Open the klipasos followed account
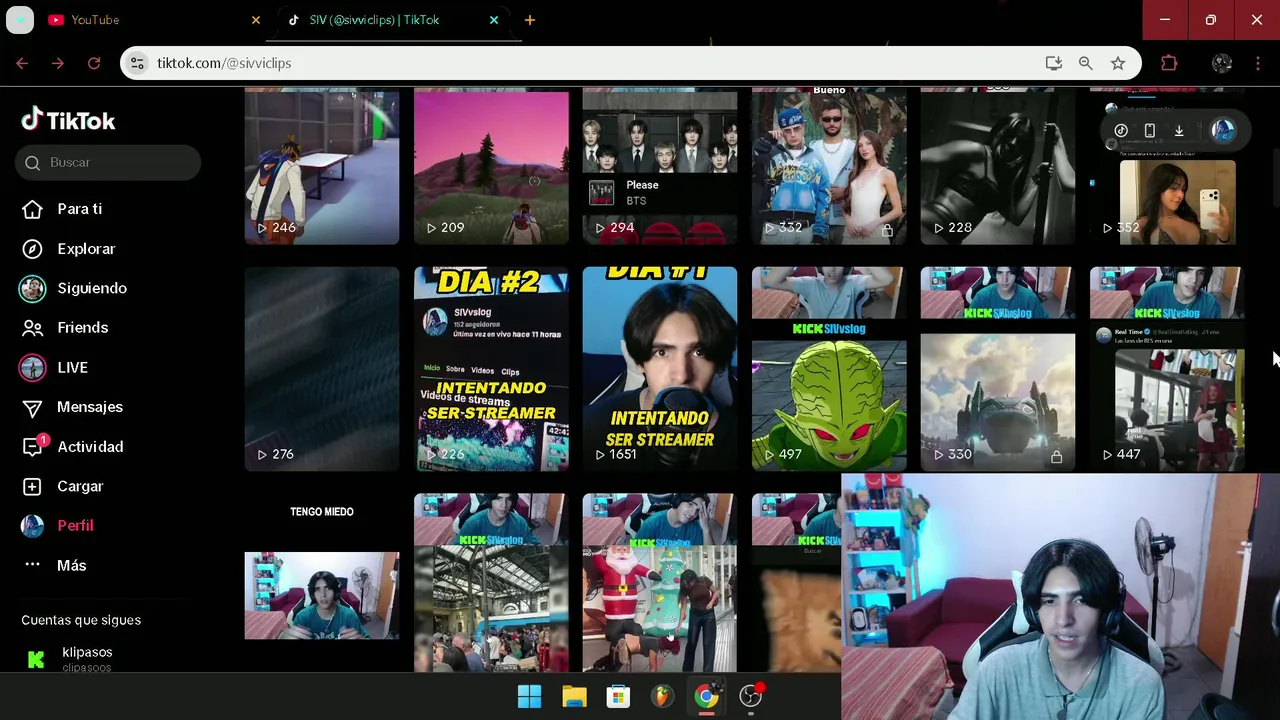 pyautogui.click(x=87, y=658)
